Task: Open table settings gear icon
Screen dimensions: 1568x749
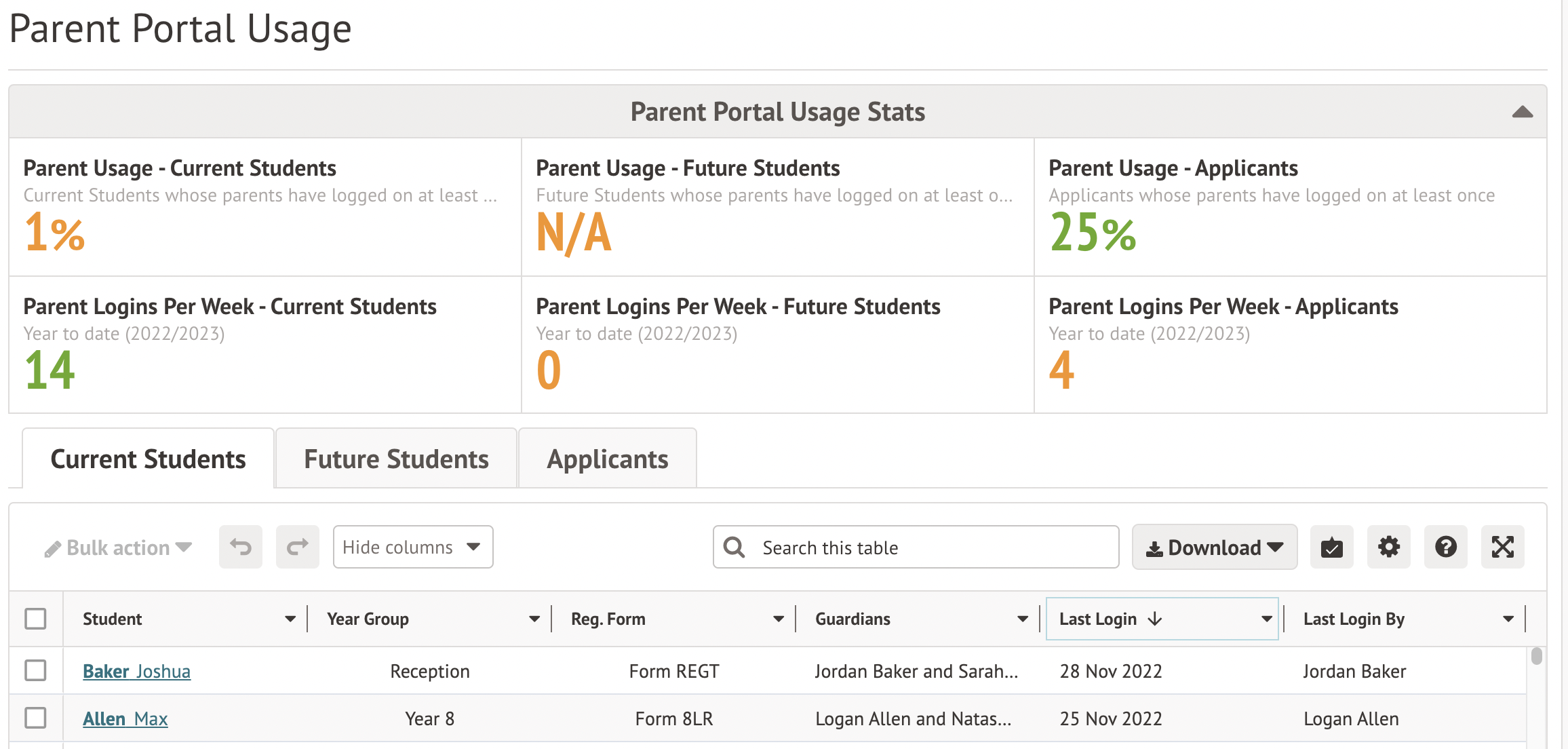Action: point(1388,547)
